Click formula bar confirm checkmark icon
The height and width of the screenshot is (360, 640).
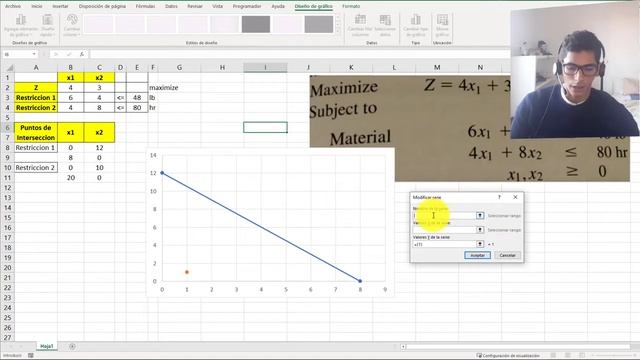[69, 54]
